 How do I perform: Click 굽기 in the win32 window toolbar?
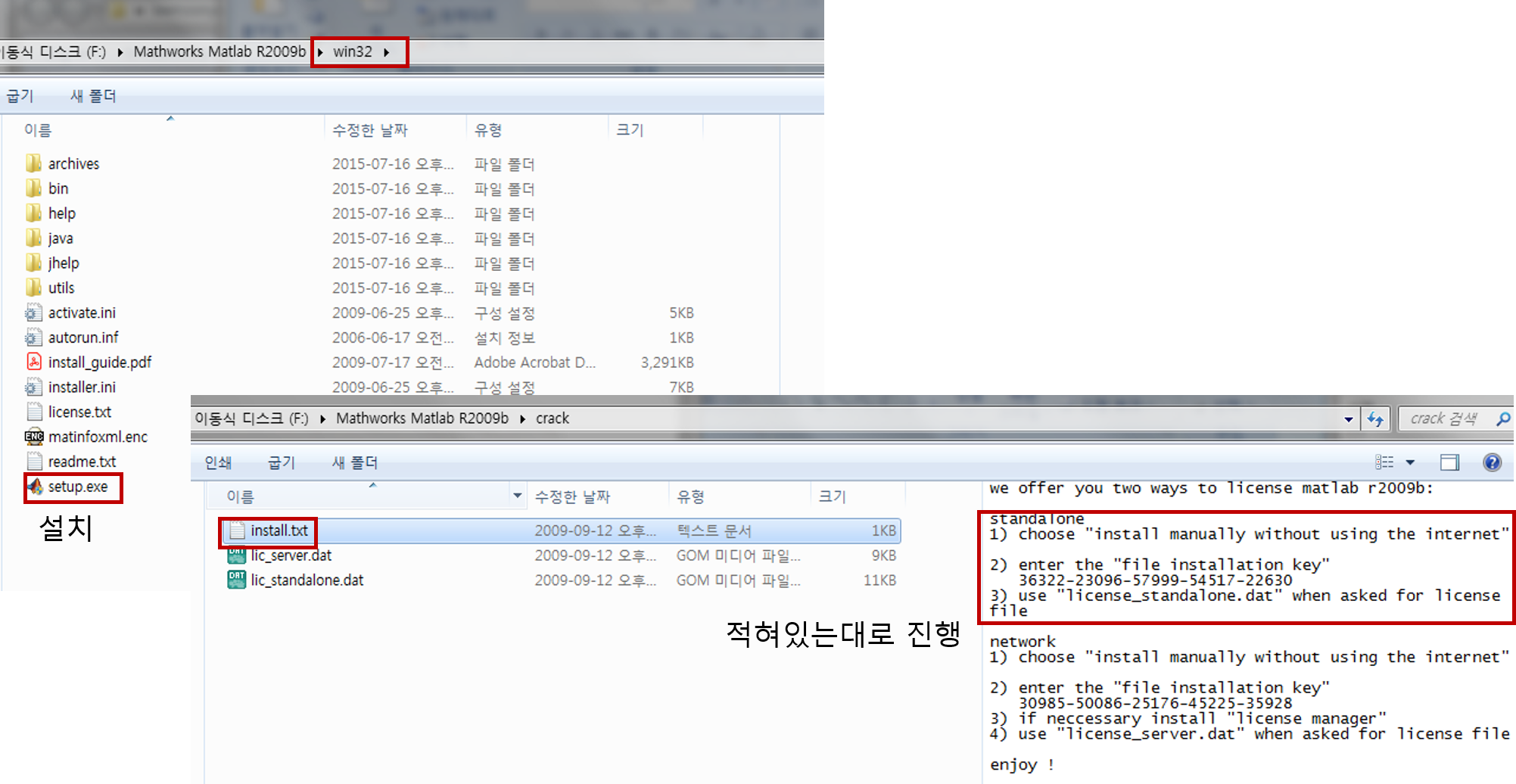point(20,96)
